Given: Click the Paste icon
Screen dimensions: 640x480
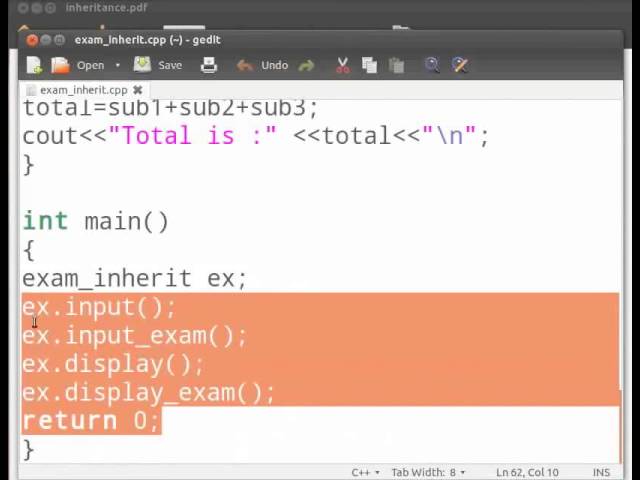Looking at the screenshot, I should 396,65.
